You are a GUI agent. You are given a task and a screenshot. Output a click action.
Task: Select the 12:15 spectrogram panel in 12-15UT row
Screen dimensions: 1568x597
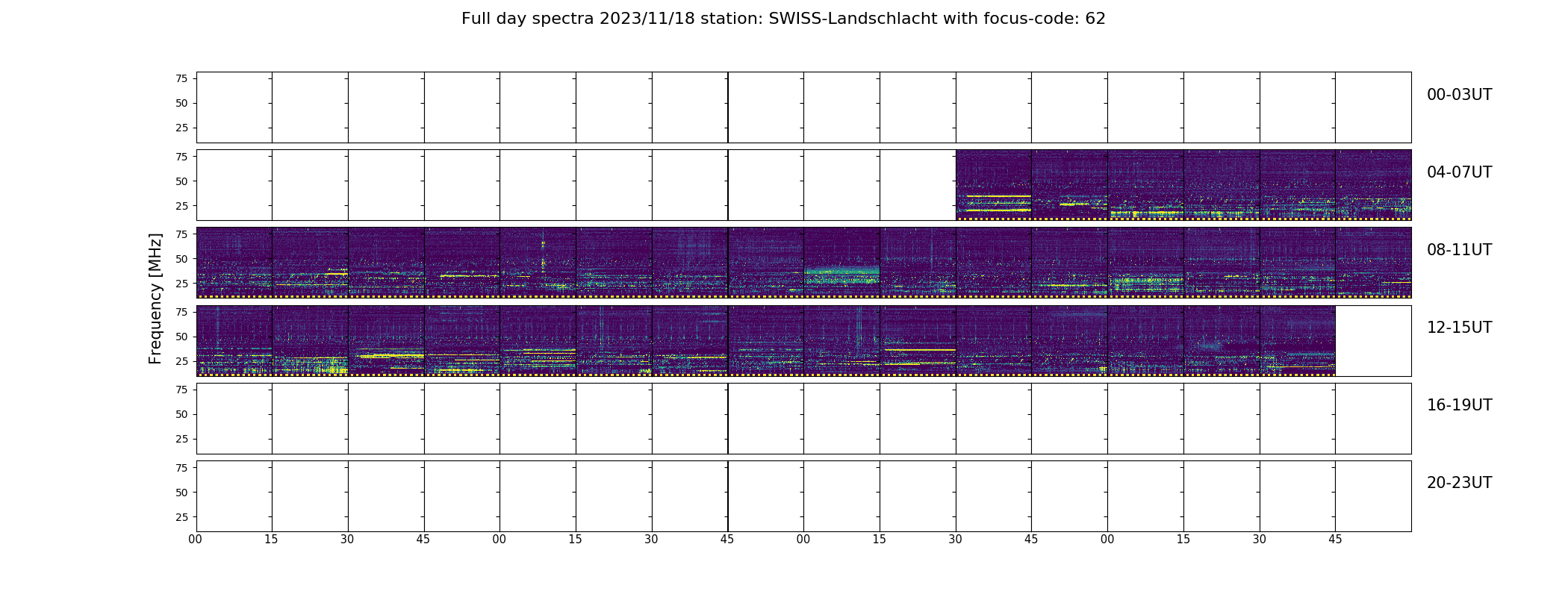[311, 340]
